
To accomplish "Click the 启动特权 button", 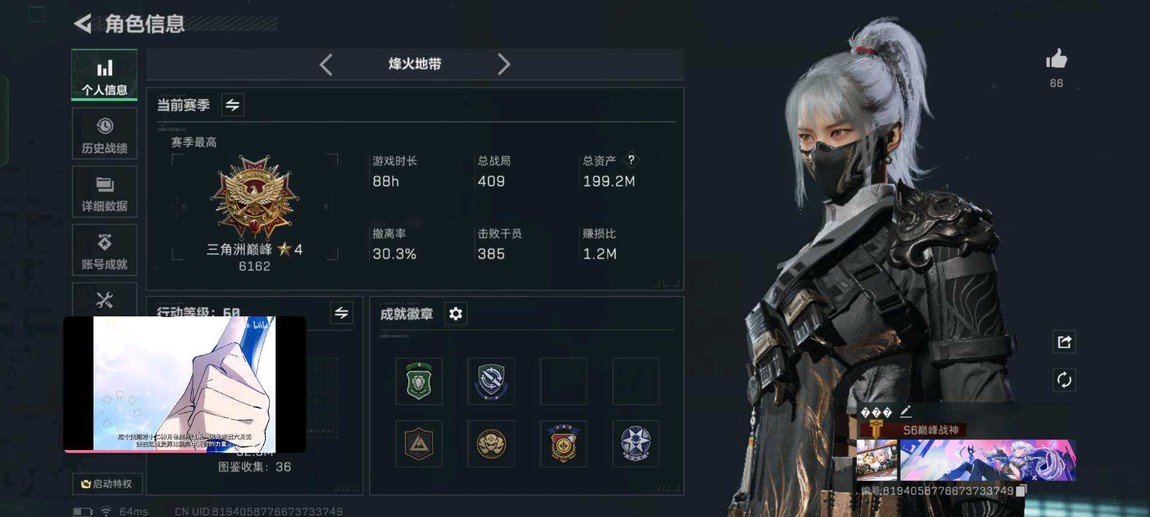I will [109, 484].
